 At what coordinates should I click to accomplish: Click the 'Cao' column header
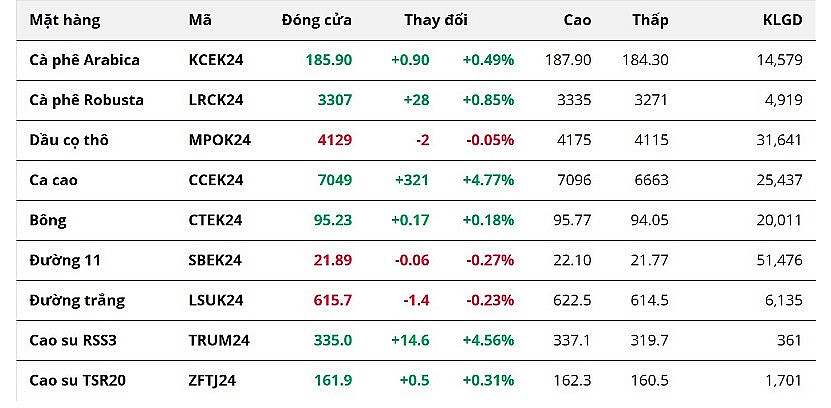coord(577,20)
